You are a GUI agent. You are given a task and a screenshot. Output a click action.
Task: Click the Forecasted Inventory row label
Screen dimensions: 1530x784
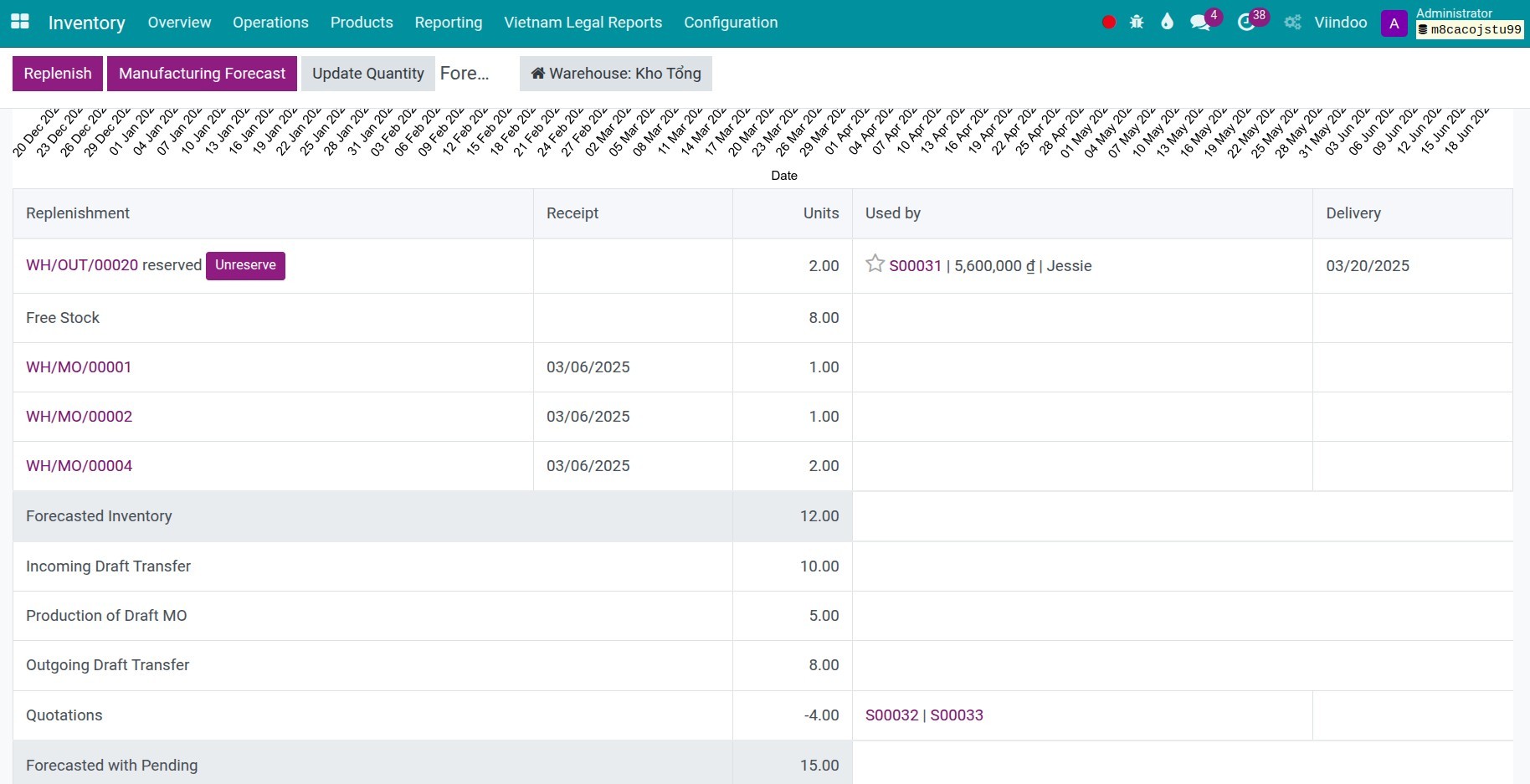99,516
